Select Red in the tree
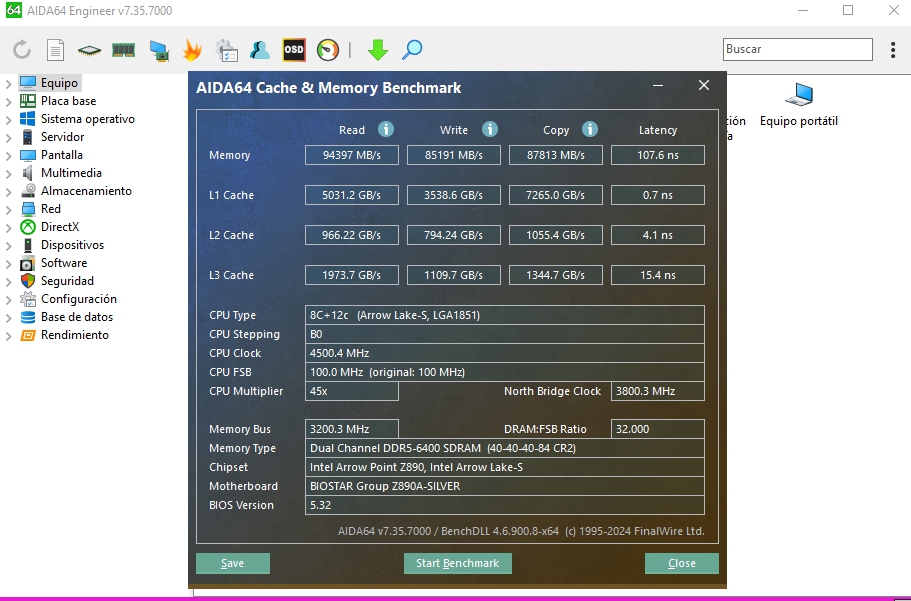The height and width of the screenshot is (601, 911). point(51,209)
